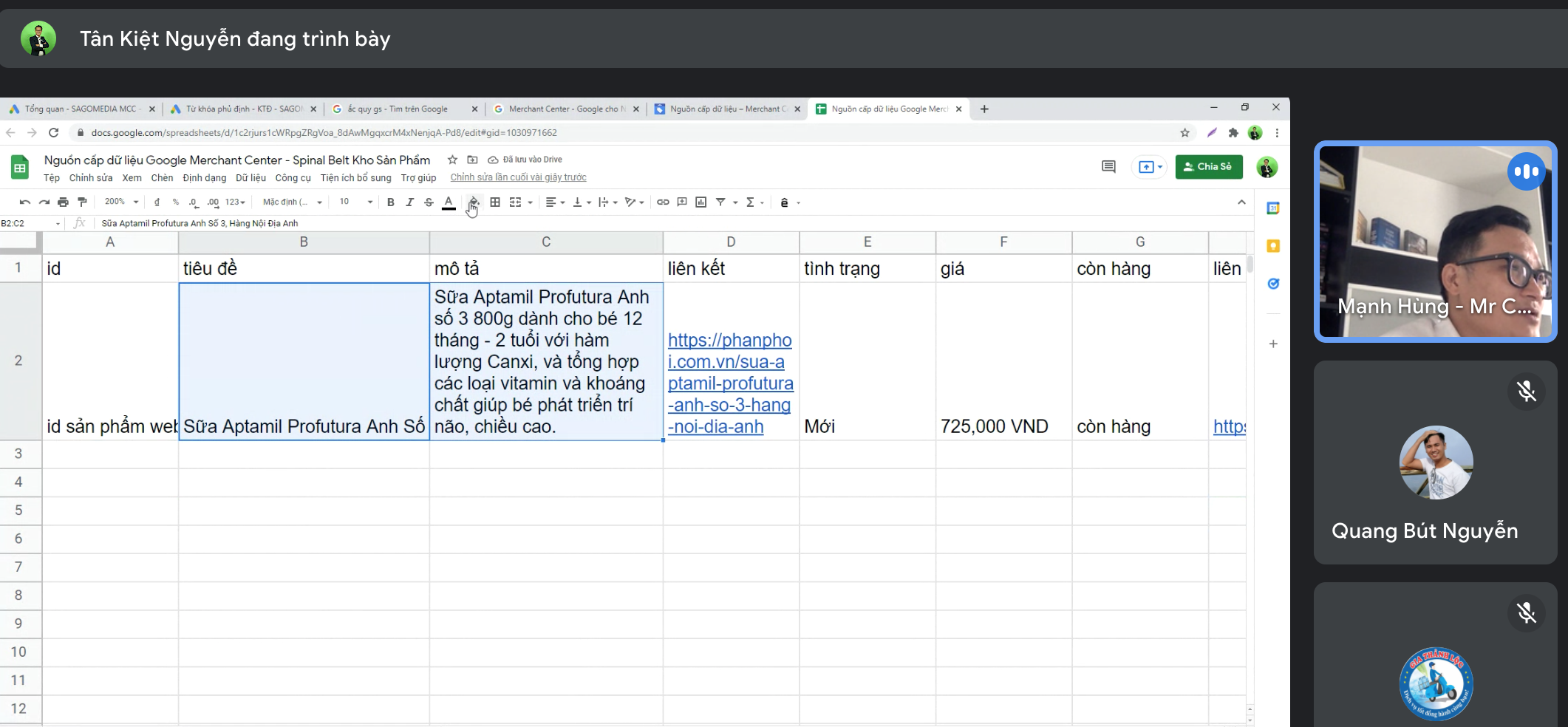The image size is (1568, 727).
Task: Open Google Tasks side panel icon
Action: coord(1273,284)
